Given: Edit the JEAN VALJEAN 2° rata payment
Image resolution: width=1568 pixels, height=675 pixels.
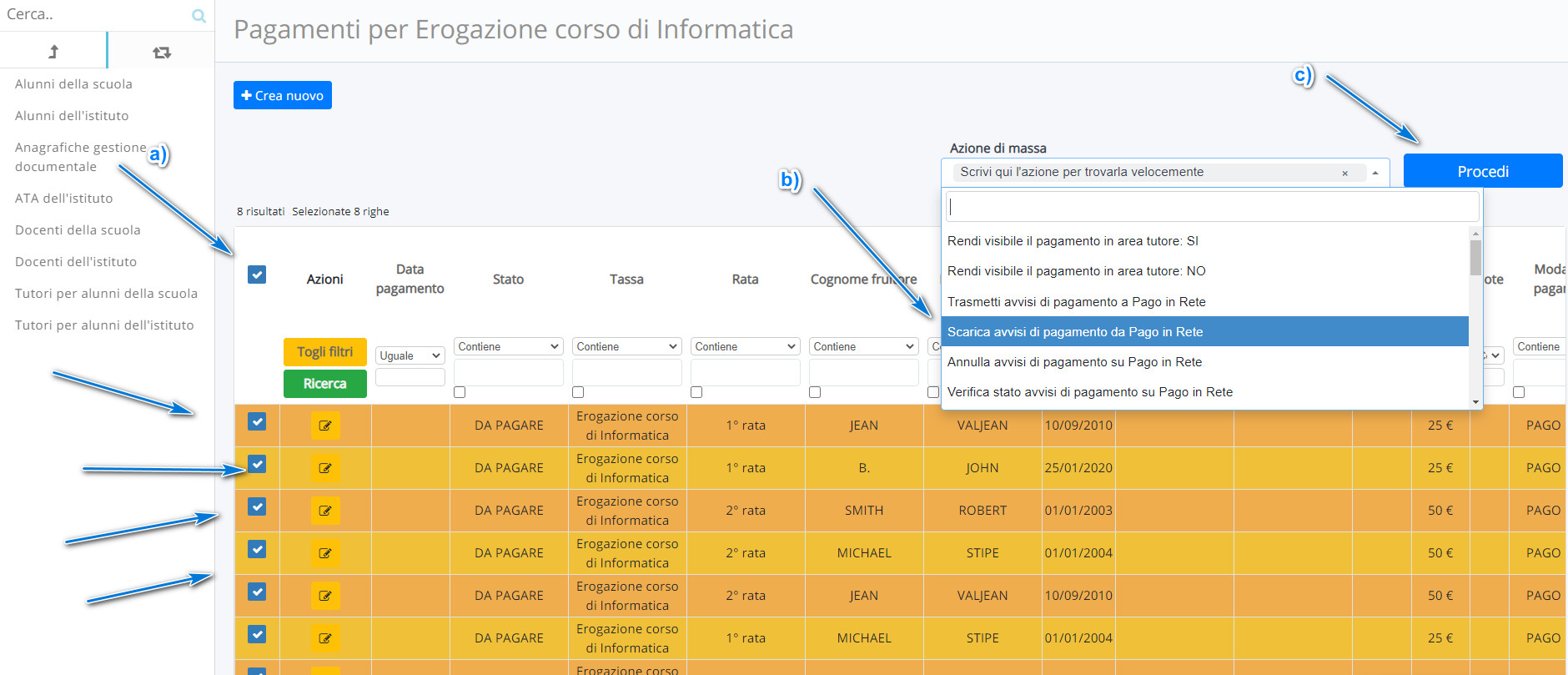Looking at the screenshot, I should pos(325,596).
